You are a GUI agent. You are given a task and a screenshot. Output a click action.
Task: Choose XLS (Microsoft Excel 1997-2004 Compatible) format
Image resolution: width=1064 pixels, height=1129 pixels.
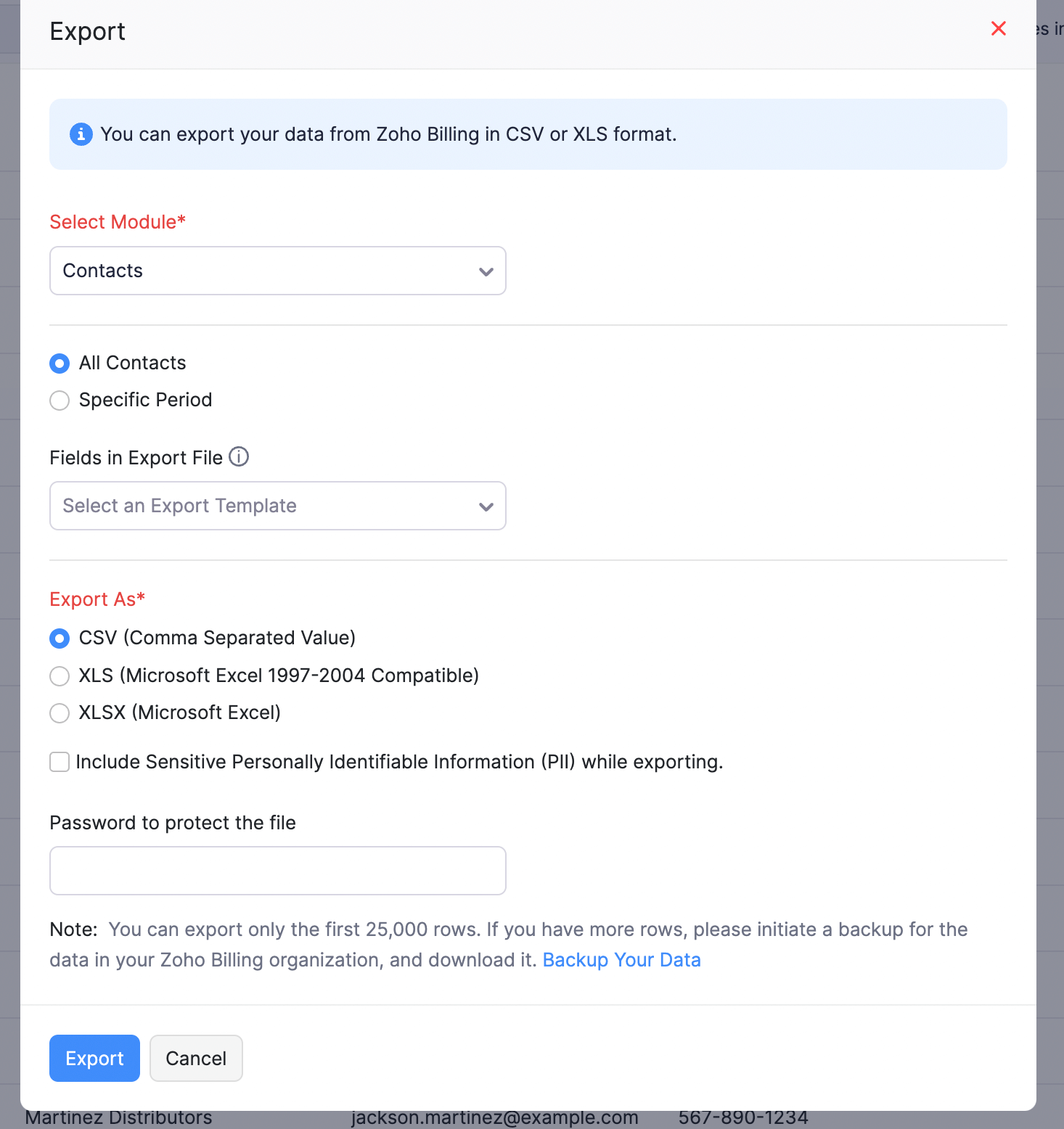point(60,676)
